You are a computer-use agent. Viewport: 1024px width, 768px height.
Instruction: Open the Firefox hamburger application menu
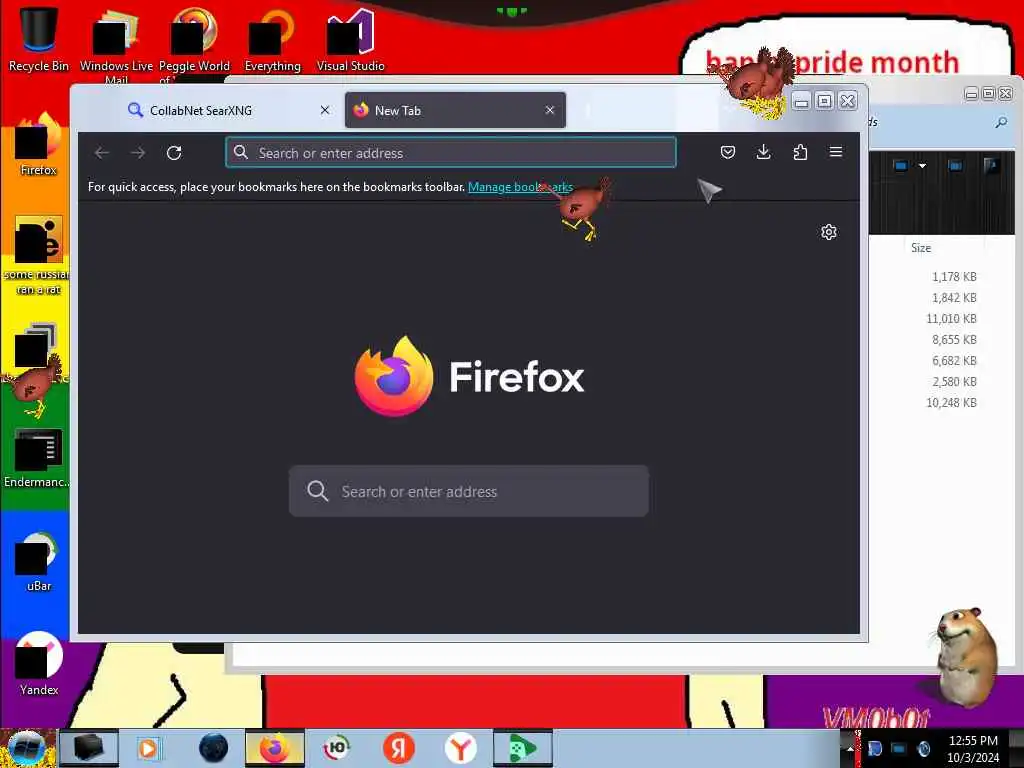[x=836, y=152]
